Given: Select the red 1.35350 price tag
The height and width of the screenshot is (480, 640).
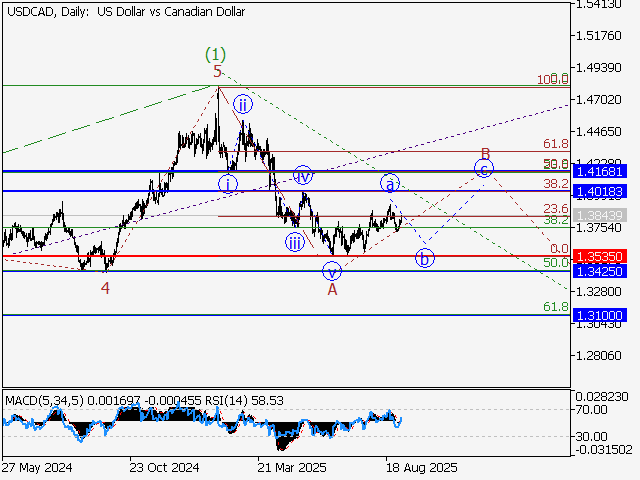Looking at the screenshot, I should coord(601,257).
